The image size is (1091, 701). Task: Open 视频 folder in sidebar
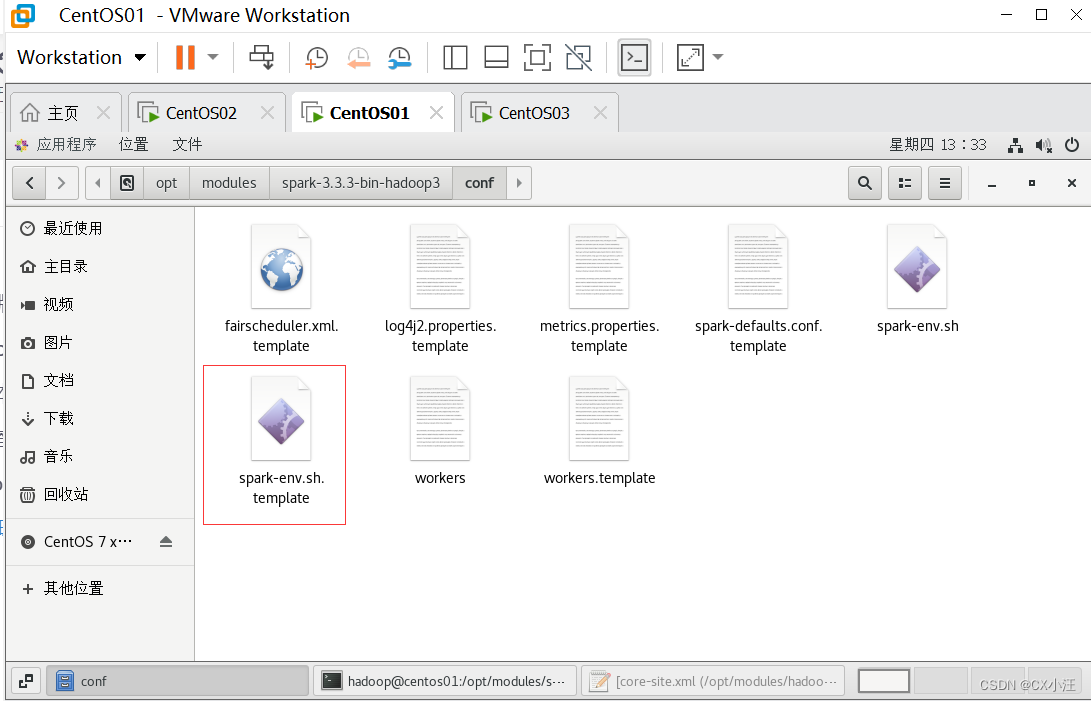click(100, 304)
